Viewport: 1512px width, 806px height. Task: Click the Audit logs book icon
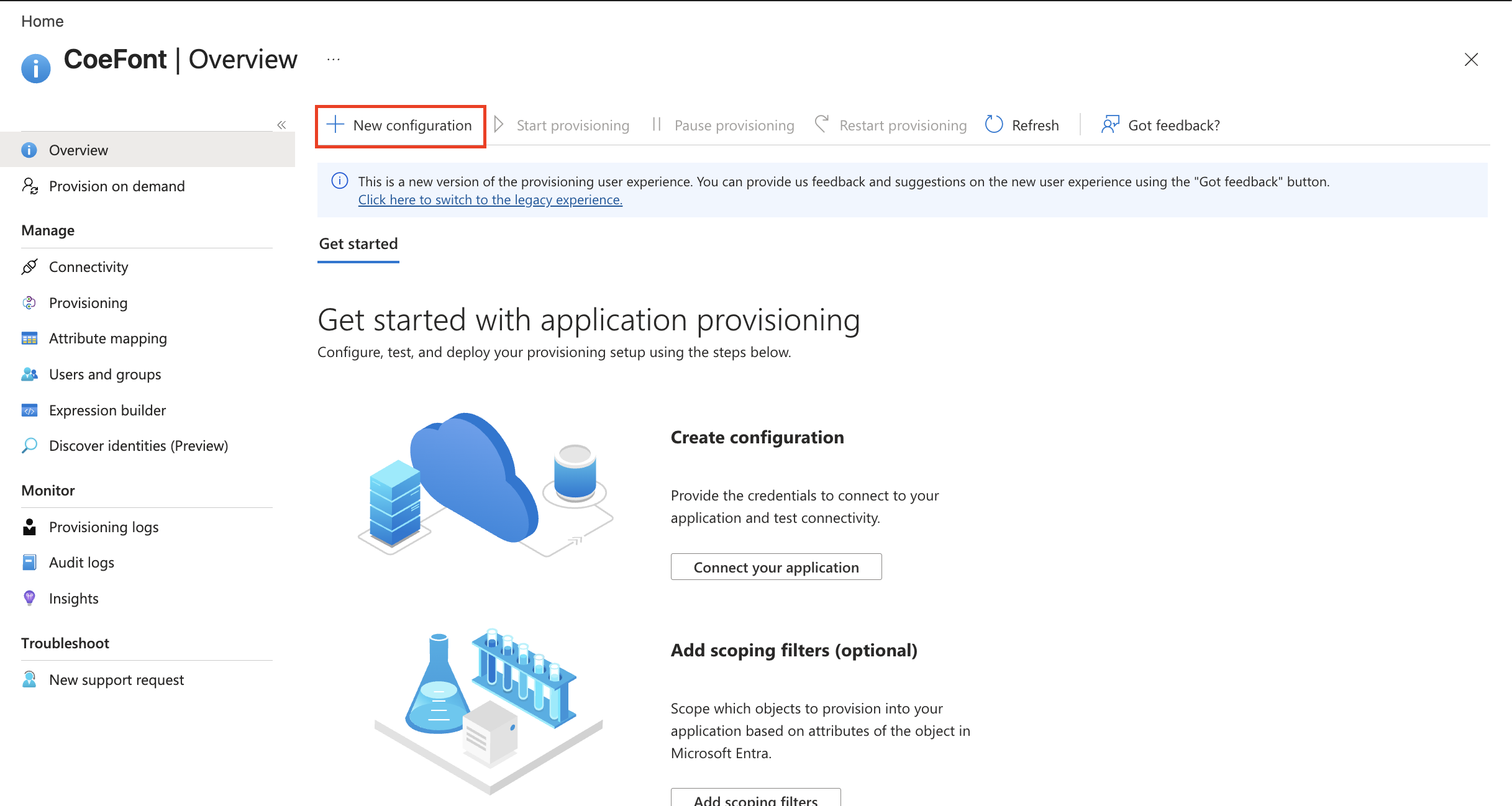point(29,563)
